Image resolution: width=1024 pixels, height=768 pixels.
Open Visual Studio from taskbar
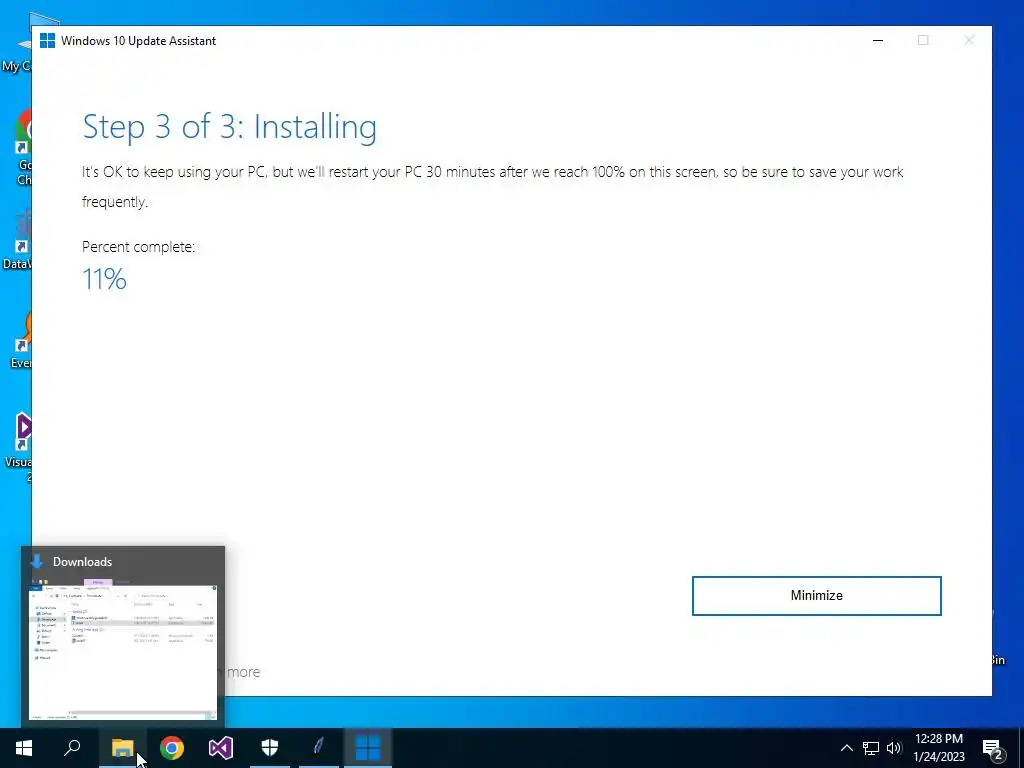click(221, 748)
